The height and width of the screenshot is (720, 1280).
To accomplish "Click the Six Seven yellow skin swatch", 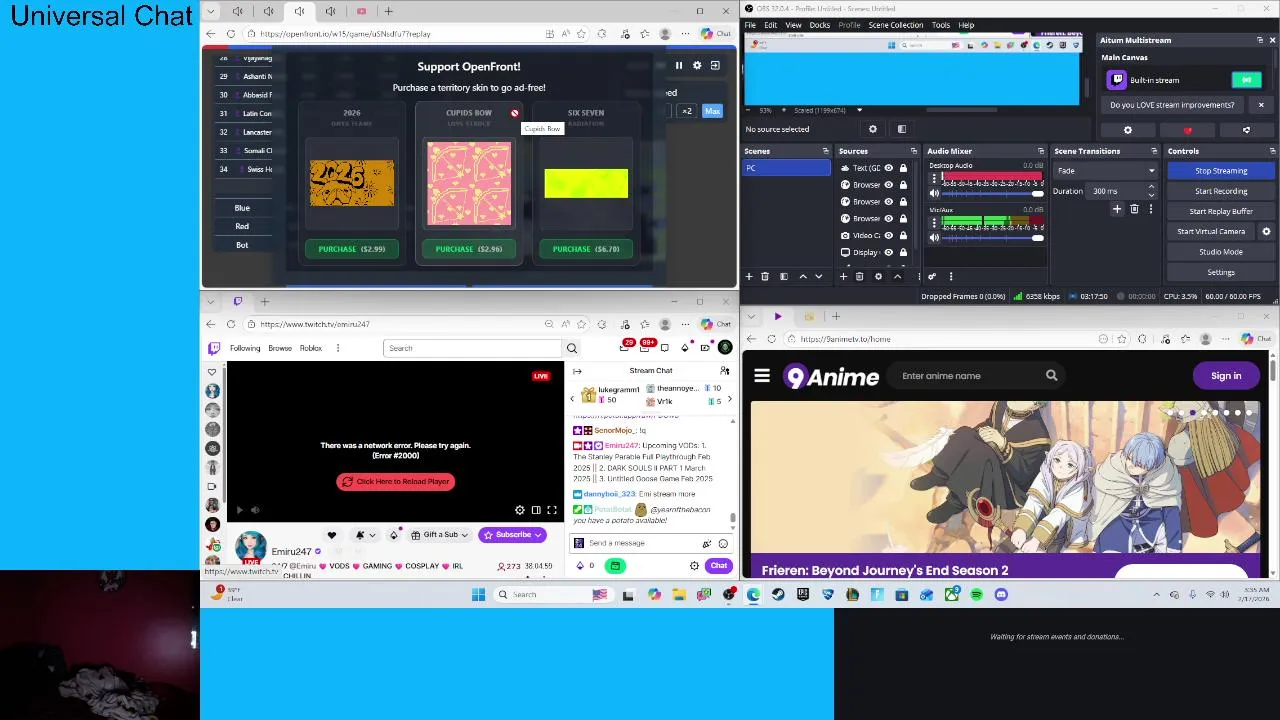I will tap(586, 183).
